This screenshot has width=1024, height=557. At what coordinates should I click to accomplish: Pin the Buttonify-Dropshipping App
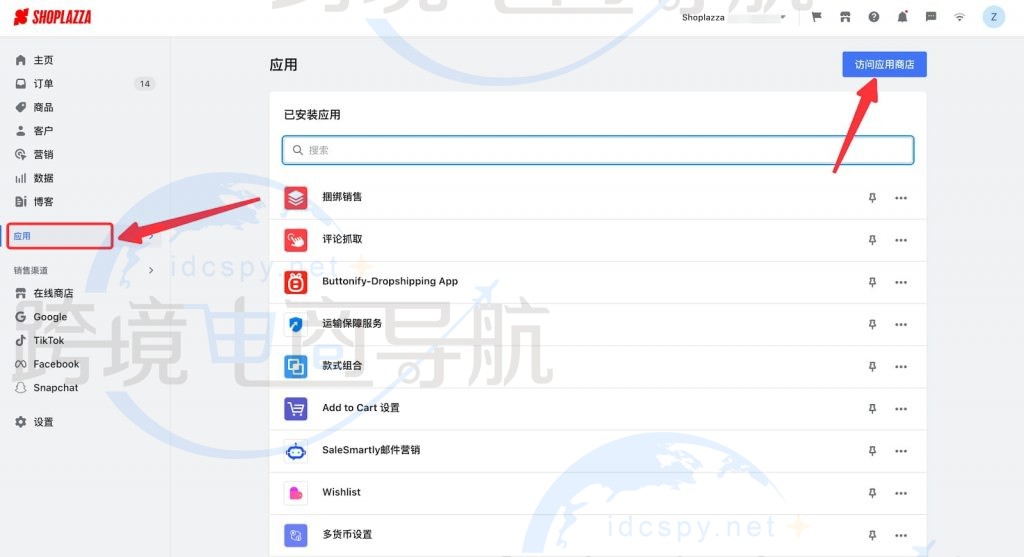point(872,282)
